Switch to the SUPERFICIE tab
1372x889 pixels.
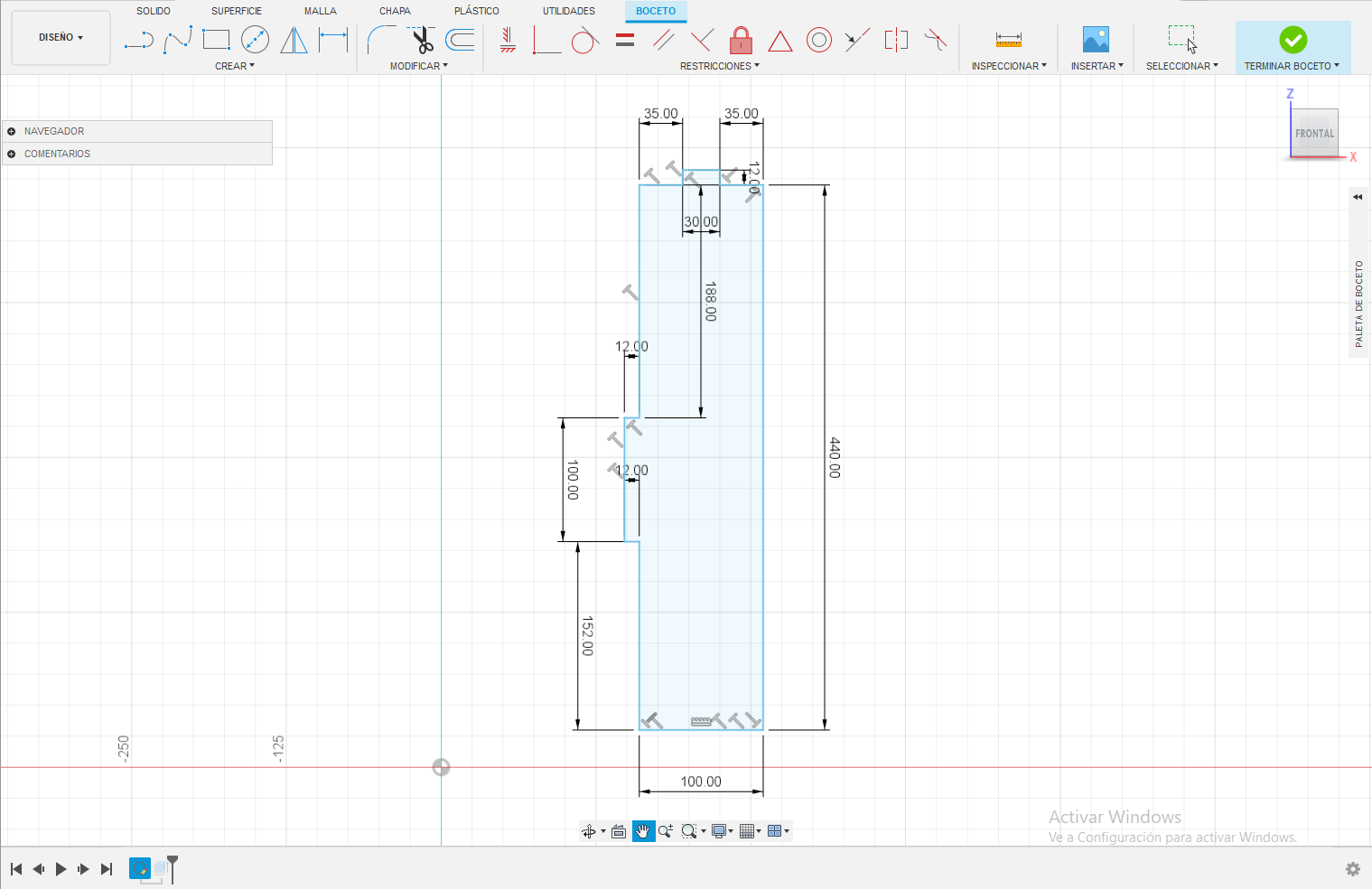pyautogui.click(x=237, y=11)
